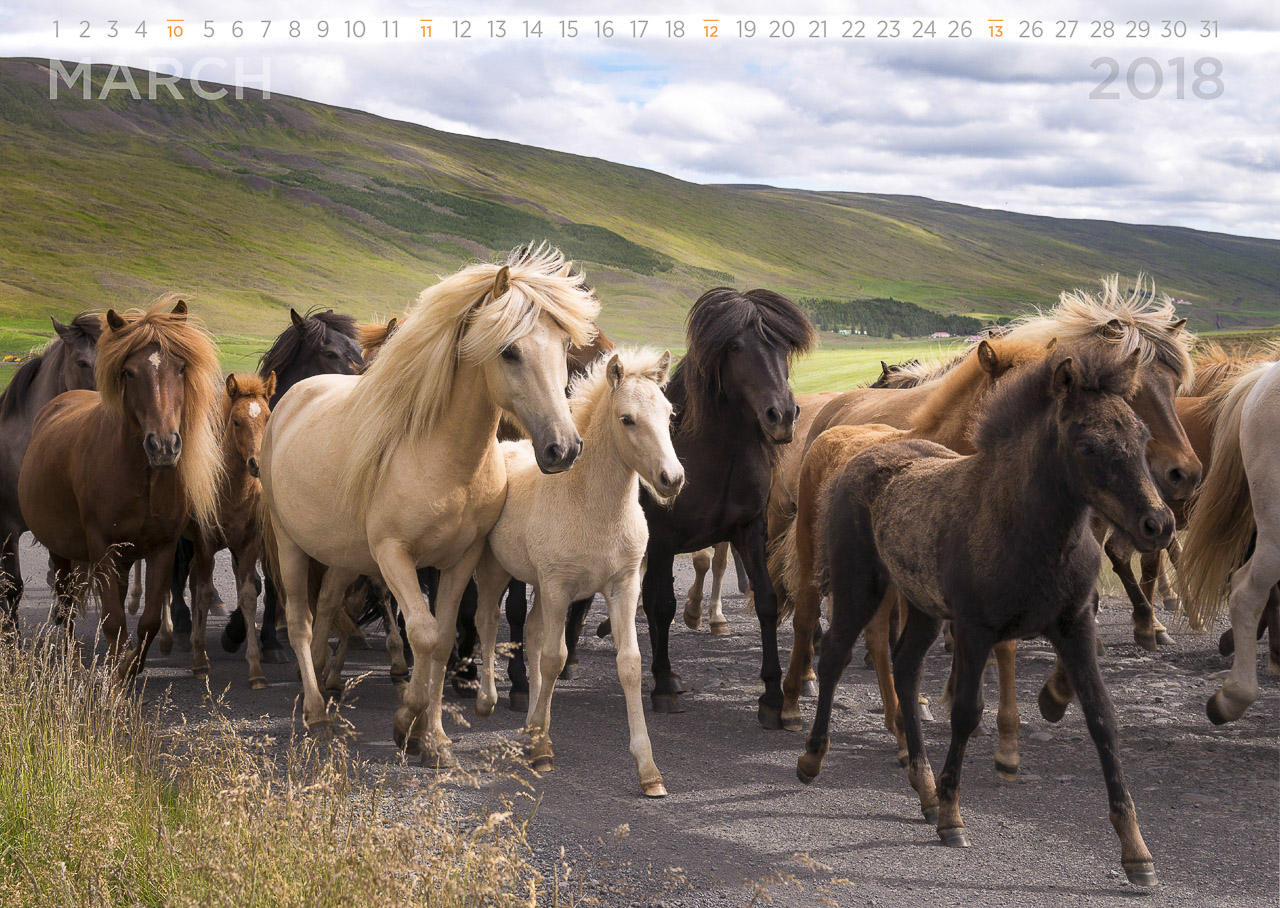
Task: Click date 18 in calendar row
Action: point(675,30)
